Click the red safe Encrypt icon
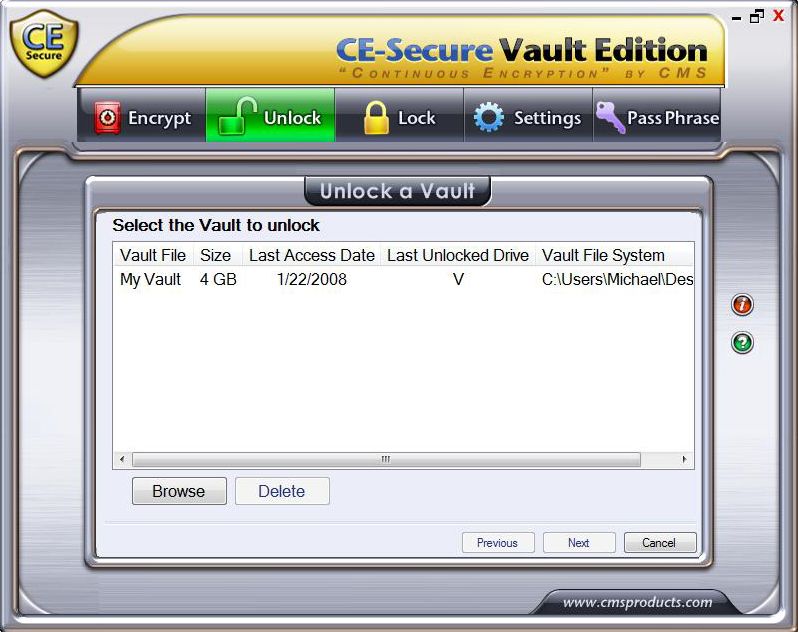 (x=107, y=118)
